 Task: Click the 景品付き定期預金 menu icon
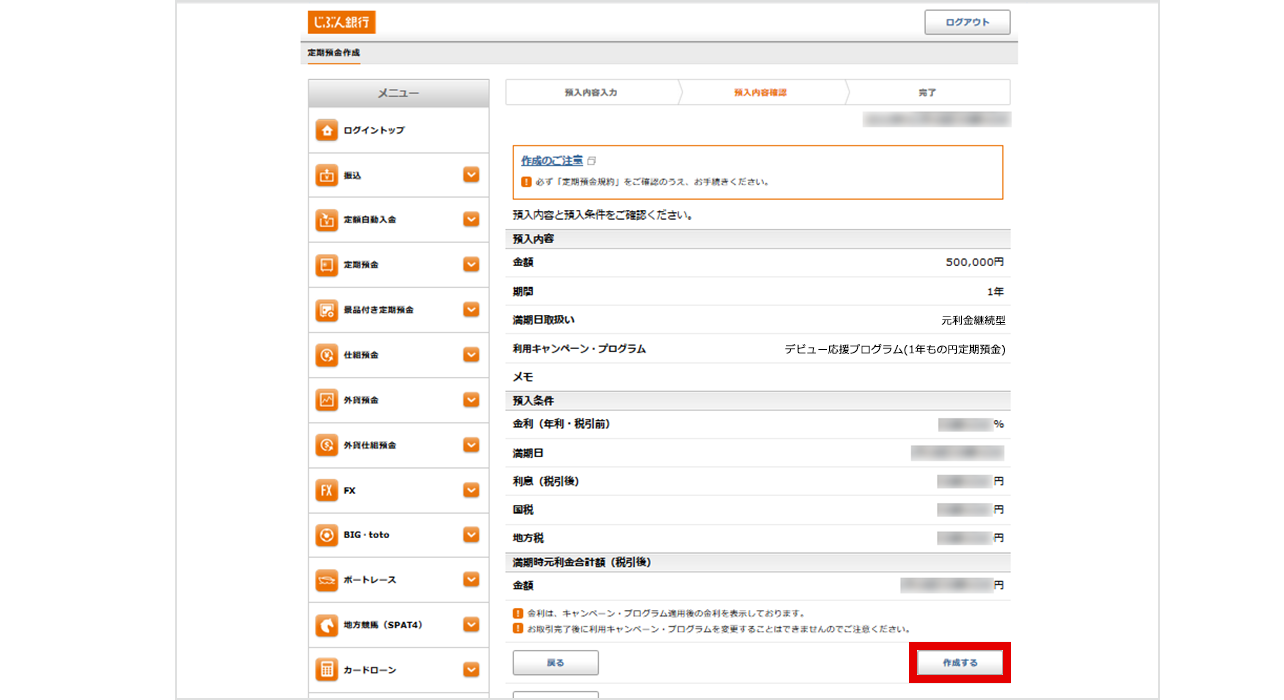[326, 310]
